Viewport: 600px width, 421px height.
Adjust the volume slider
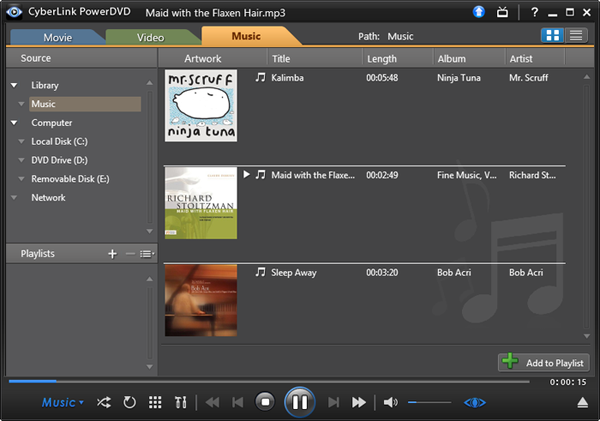pos(429,403)
